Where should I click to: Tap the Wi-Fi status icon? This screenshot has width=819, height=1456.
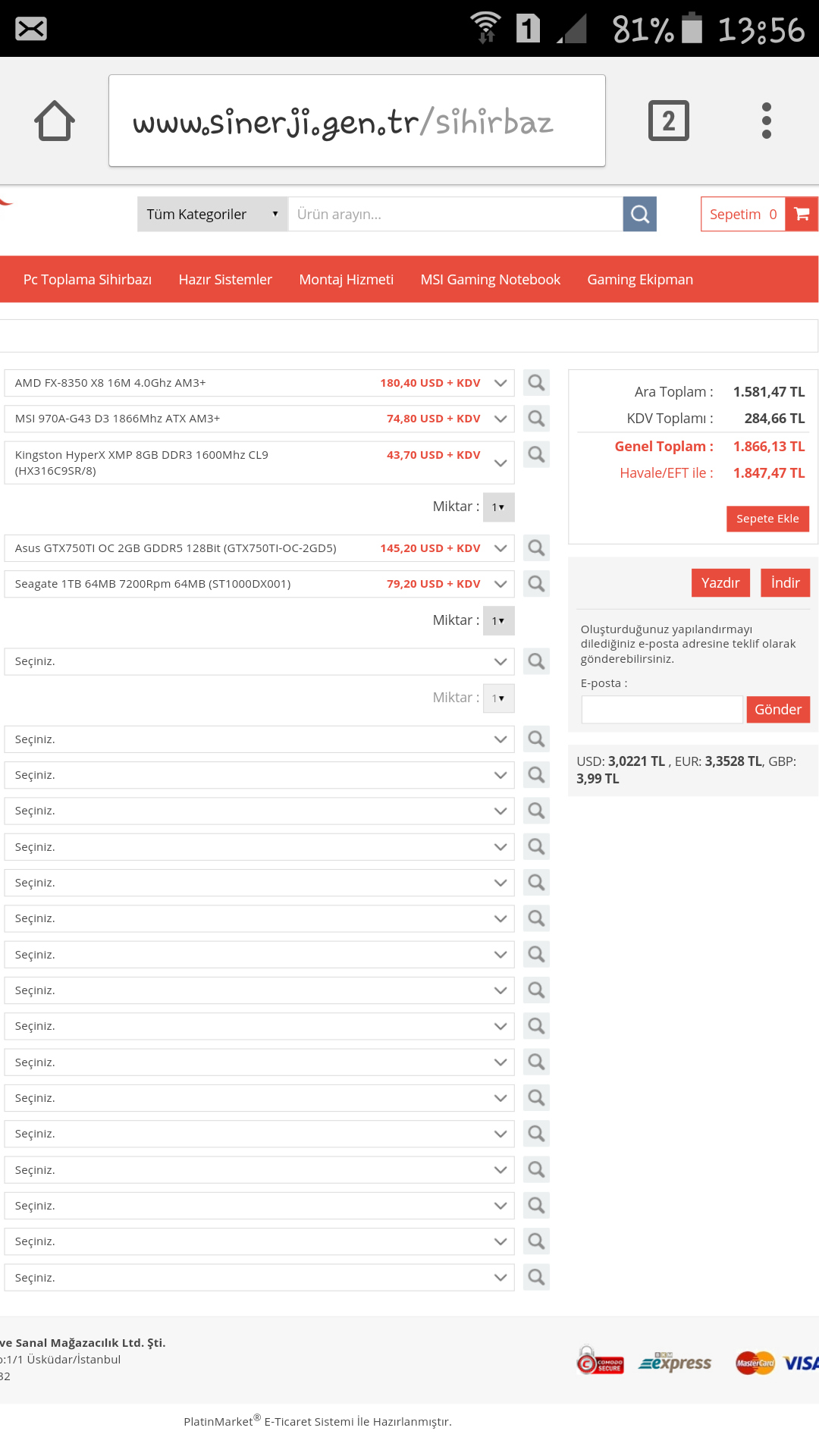(x=485, y=28)
